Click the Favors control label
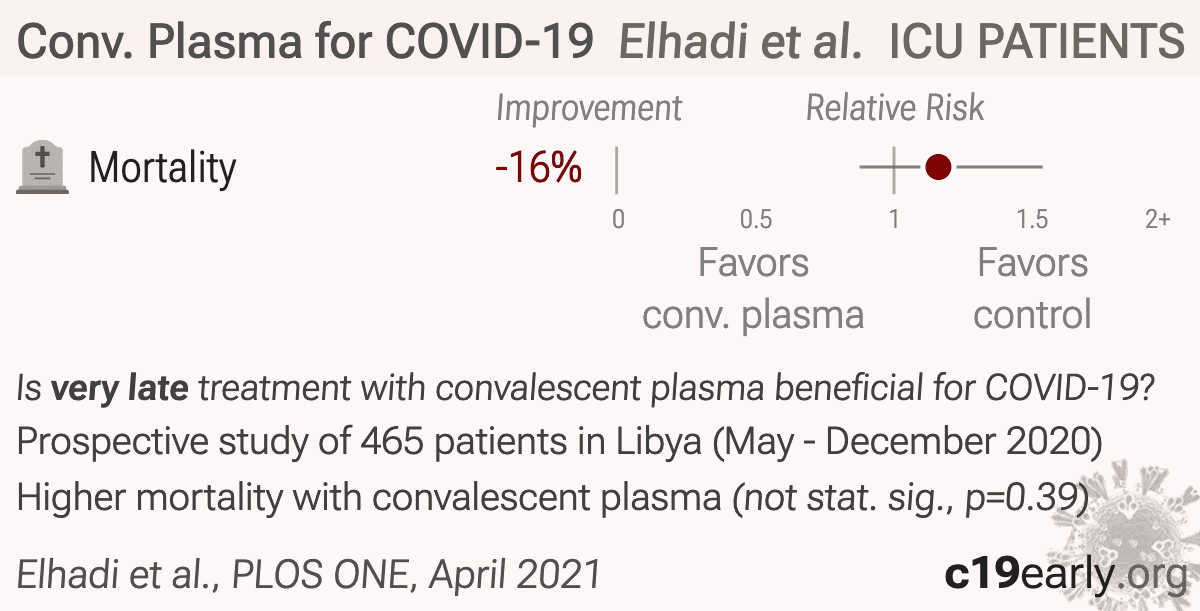Screen dimensions: 1200x611 point(1032,289)
